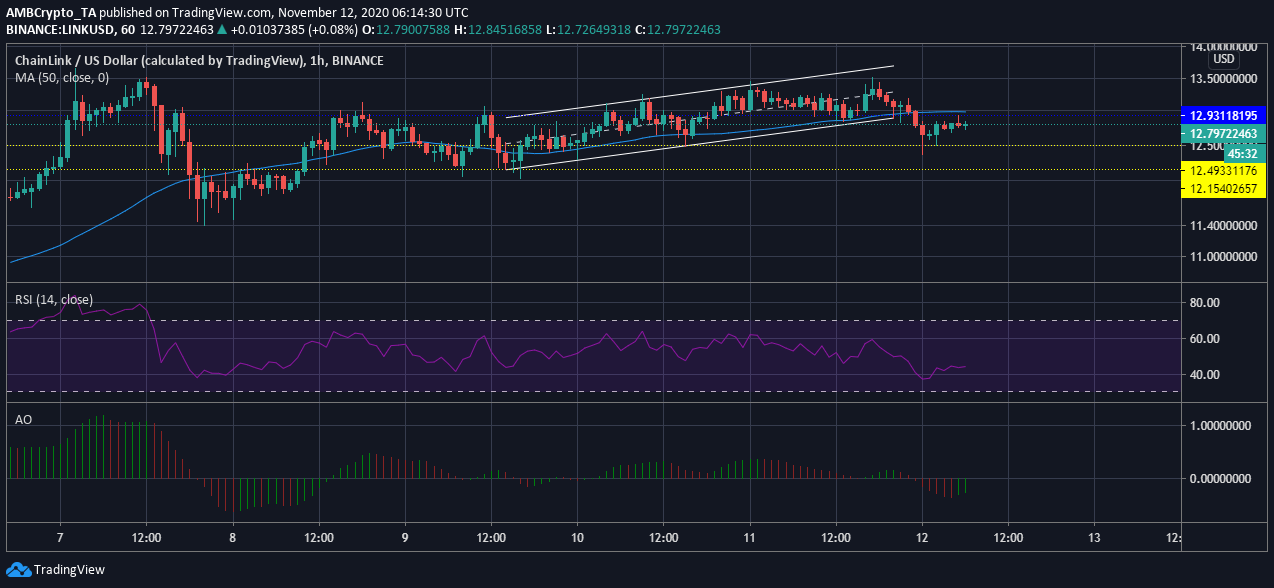The width and height of the screenshot is (1274, 588).
Task: Open the TradingView wordmark at the bottom left
Action: tap(69, 570)
